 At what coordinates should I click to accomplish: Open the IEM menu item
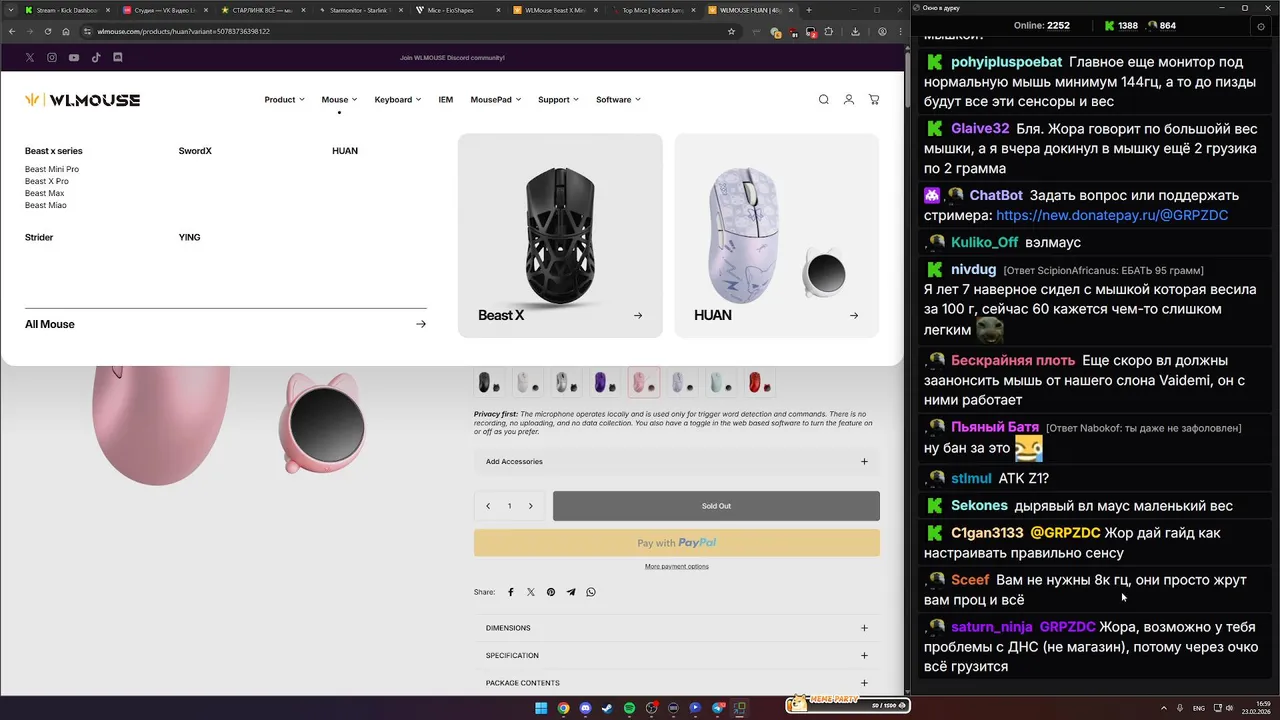446,100
